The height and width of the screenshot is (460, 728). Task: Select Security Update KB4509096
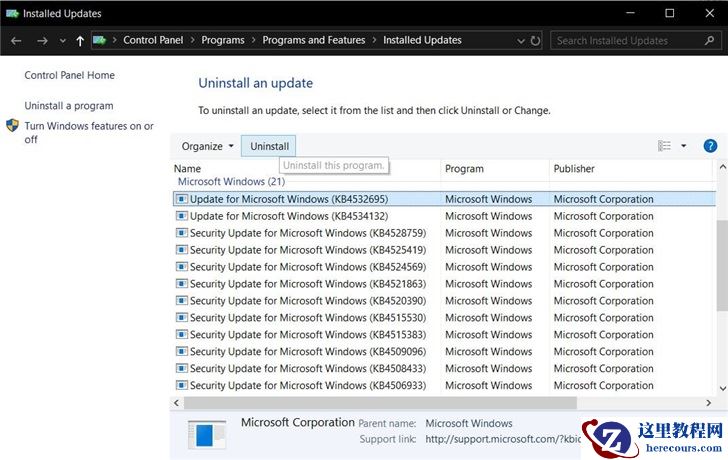[444, 352]
